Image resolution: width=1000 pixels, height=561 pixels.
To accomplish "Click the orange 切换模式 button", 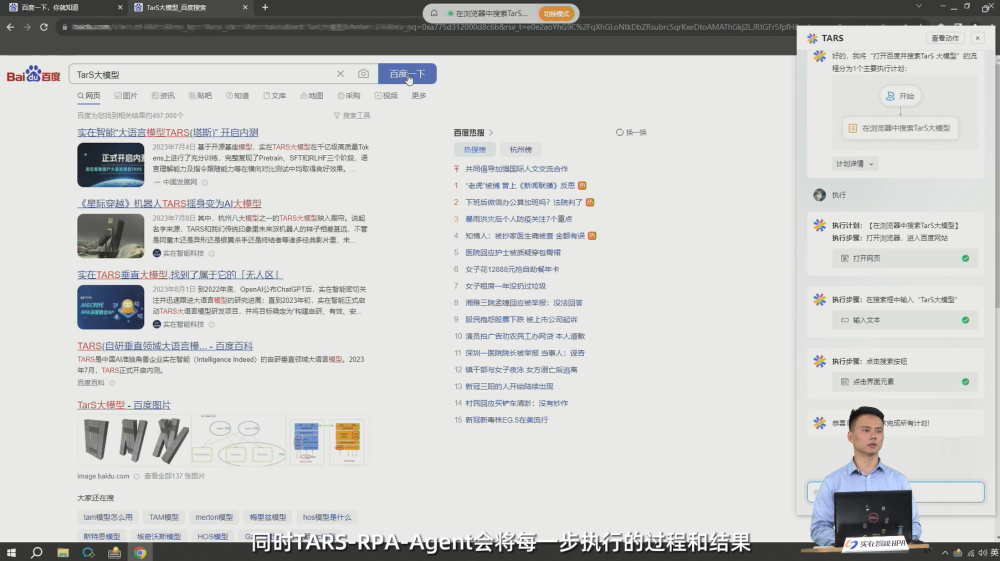I will pyautogui.click(x=556, y=13).
